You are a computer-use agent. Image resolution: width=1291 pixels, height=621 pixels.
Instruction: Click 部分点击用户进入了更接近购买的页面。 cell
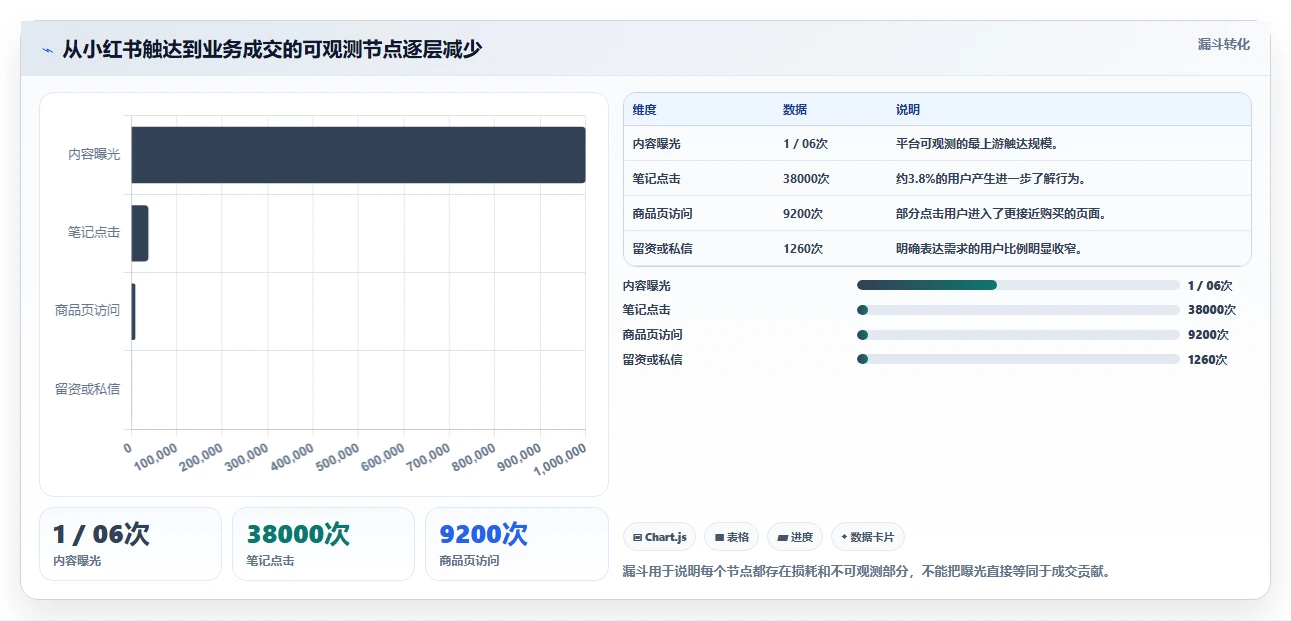tap(1001, 214)
